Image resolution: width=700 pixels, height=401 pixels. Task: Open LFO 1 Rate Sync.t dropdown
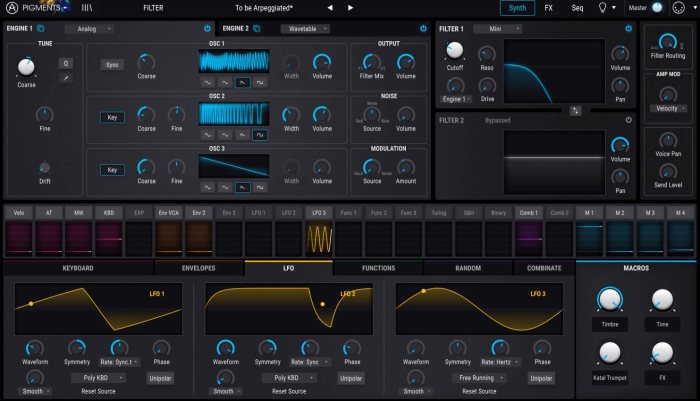tap(119, 362)
